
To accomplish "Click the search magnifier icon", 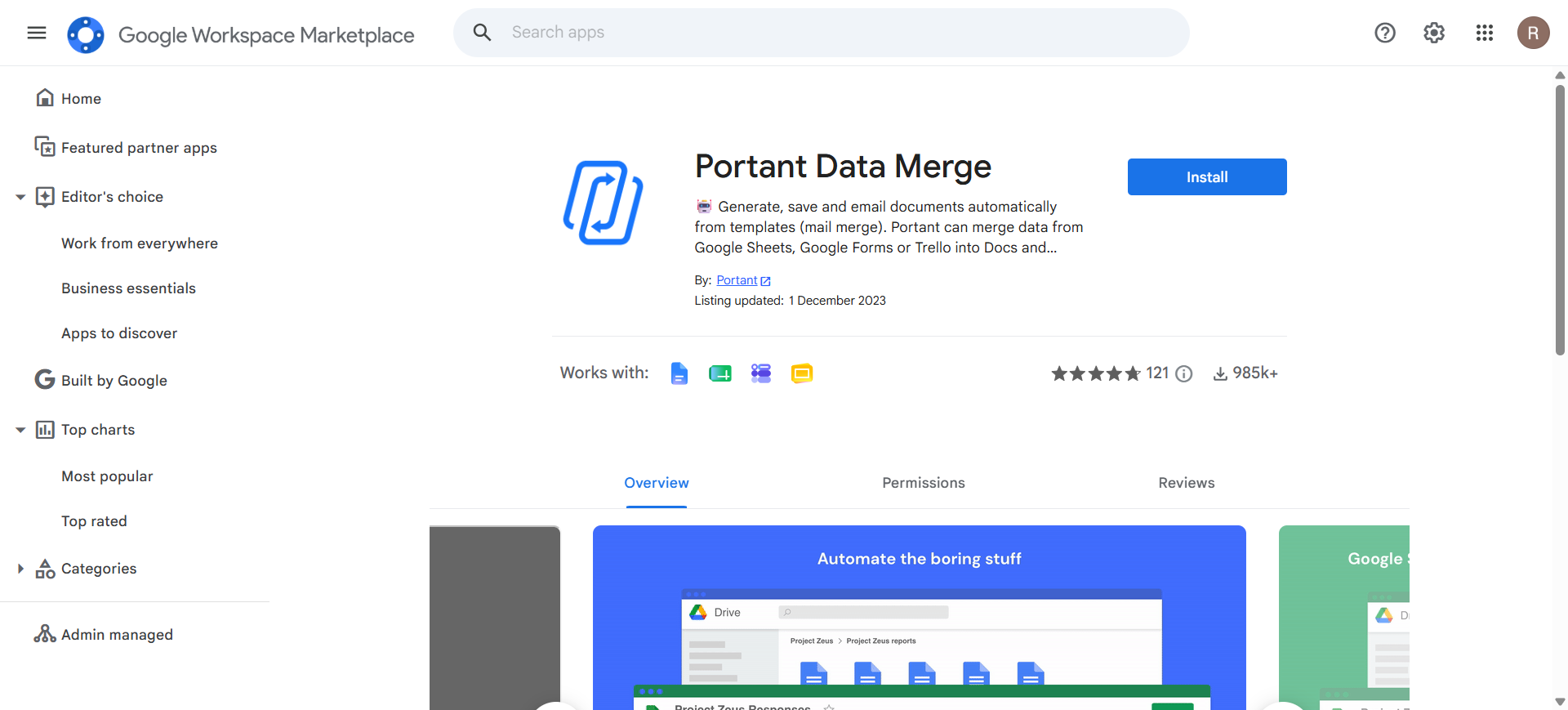I will coord(483,33).
